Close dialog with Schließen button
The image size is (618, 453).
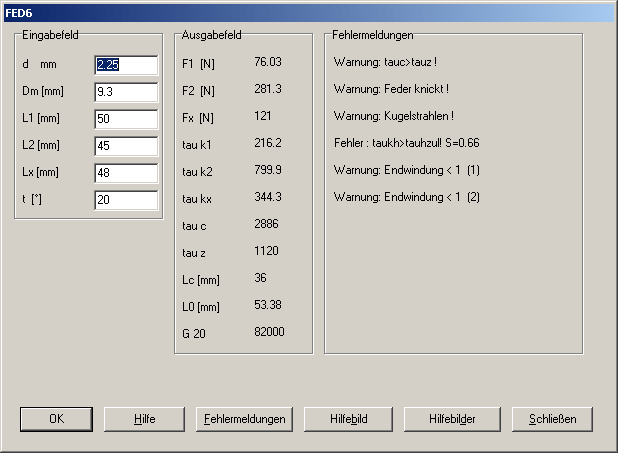[553, 419]
